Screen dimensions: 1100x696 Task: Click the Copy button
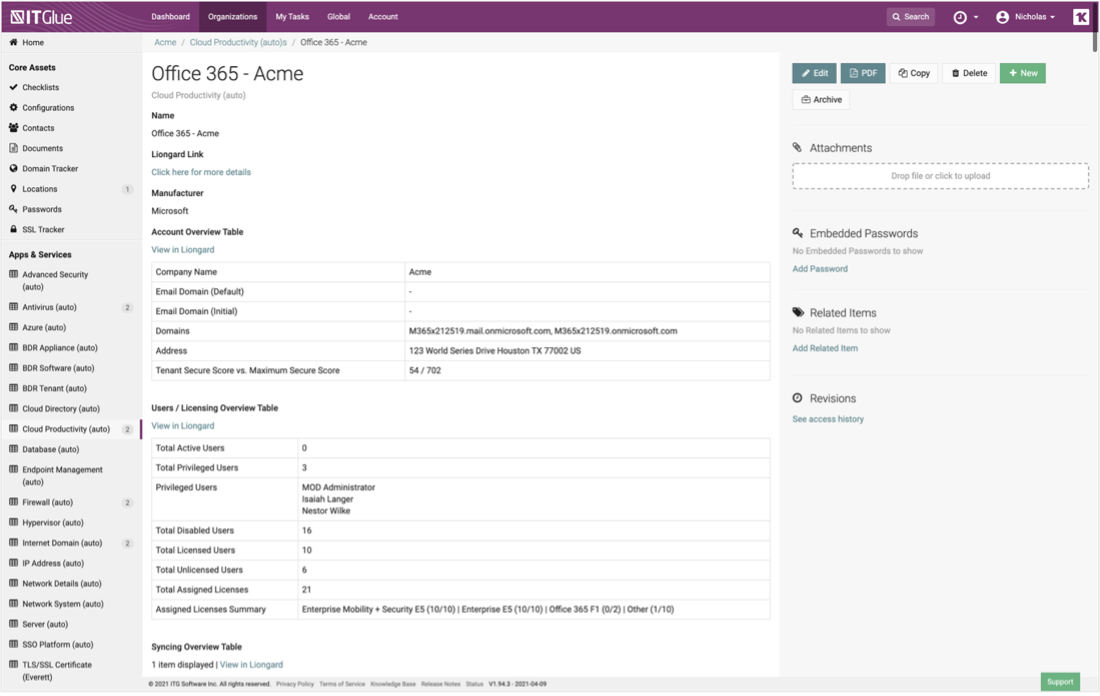point(914,73)
